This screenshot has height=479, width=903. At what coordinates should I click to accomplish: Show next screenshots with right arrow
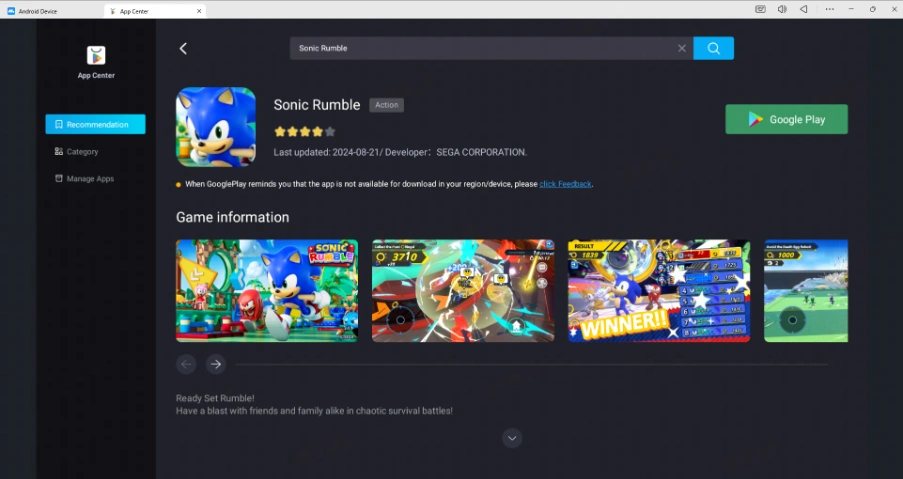(x=216, y=364)
